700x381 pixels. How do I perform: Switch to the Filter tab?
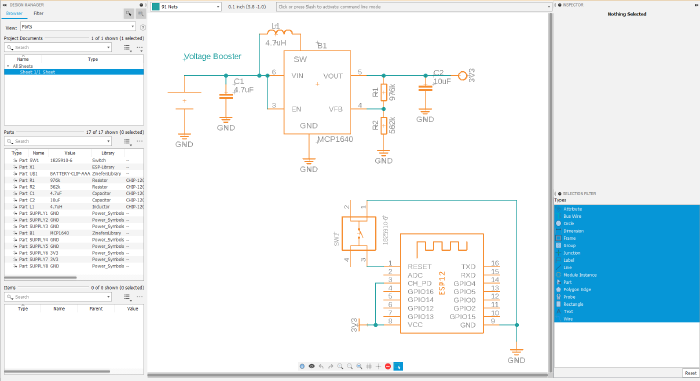point(38,14)
